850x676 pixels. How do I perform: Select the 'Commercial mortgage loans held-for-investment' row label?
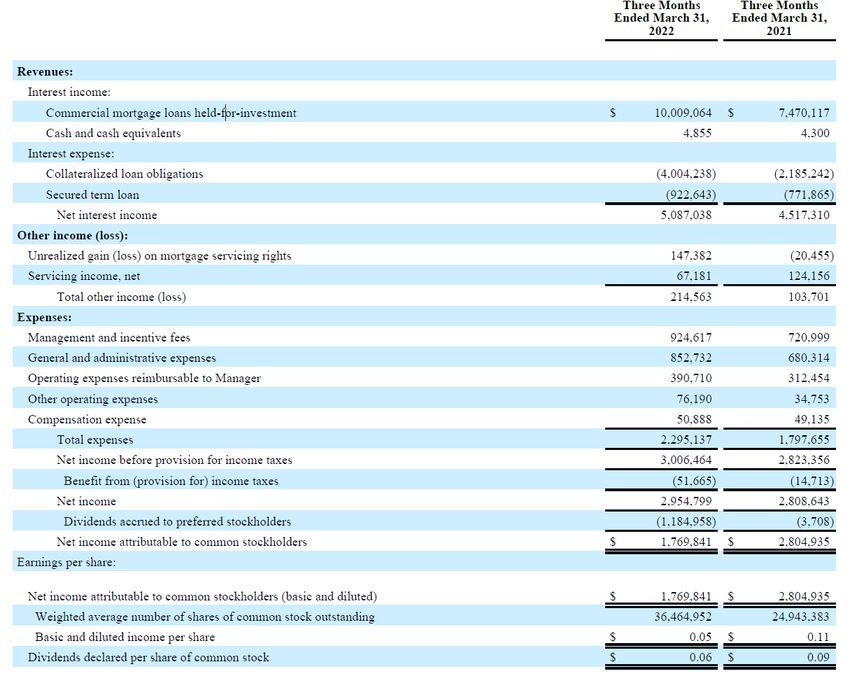[170, 113]
